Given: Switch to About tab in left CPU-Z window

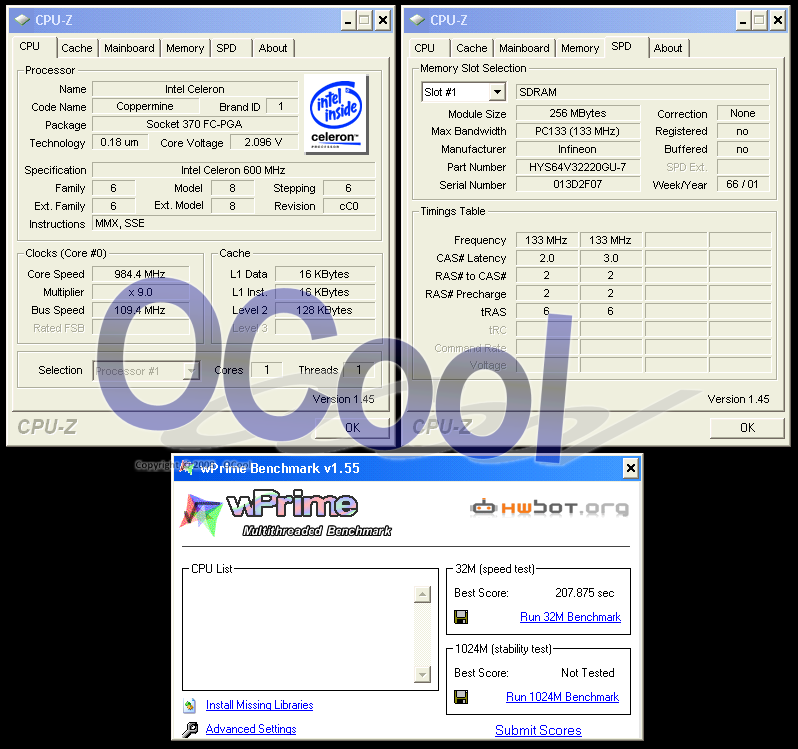Looking at the screenshot, I should (x=273, y=48).
